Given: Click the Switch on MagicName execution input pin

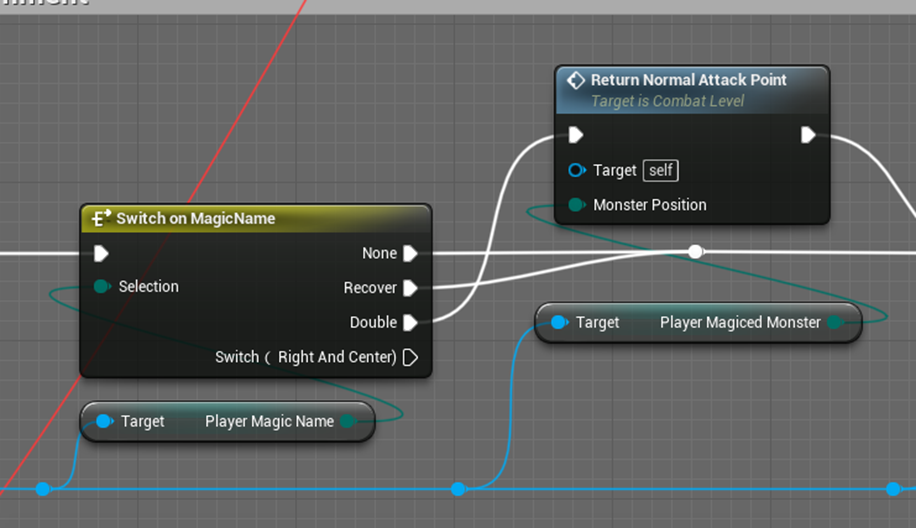Looking at the screenshot, I should tap(101, 253).
